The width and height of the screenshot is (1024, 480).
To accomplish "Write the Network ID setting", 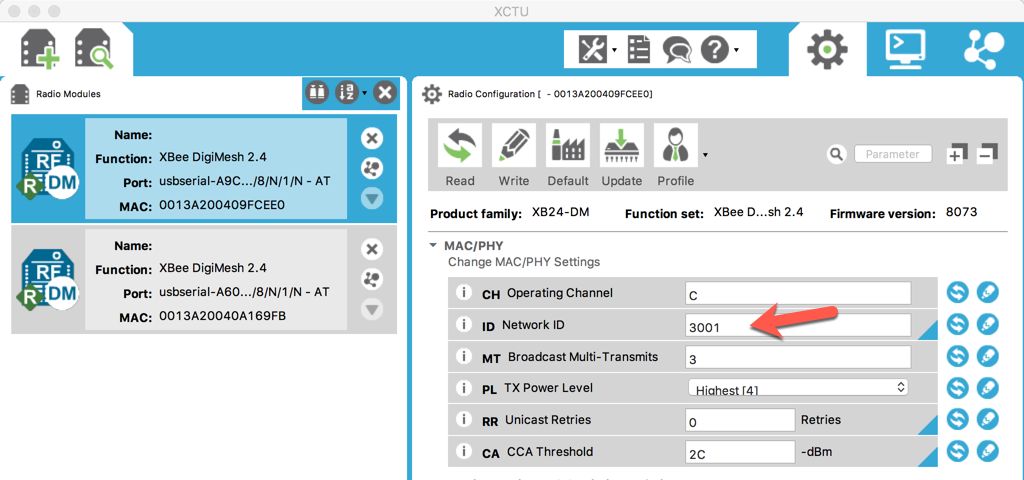I will click(988, 325).
